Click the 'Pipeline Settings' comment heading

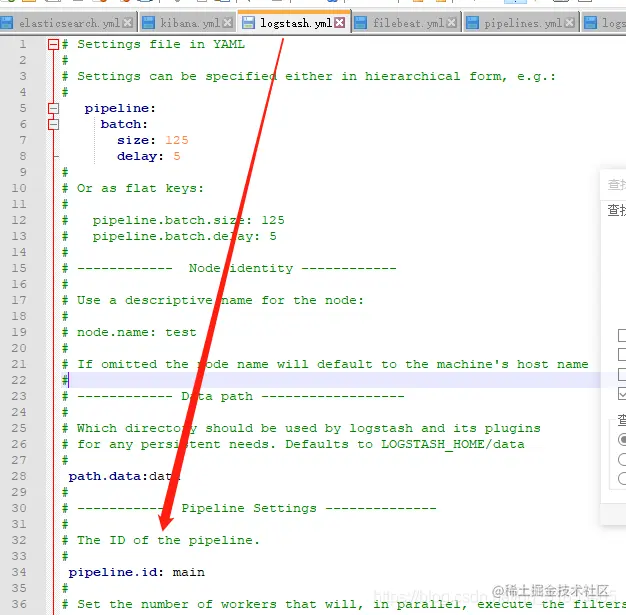coord(249,508)
